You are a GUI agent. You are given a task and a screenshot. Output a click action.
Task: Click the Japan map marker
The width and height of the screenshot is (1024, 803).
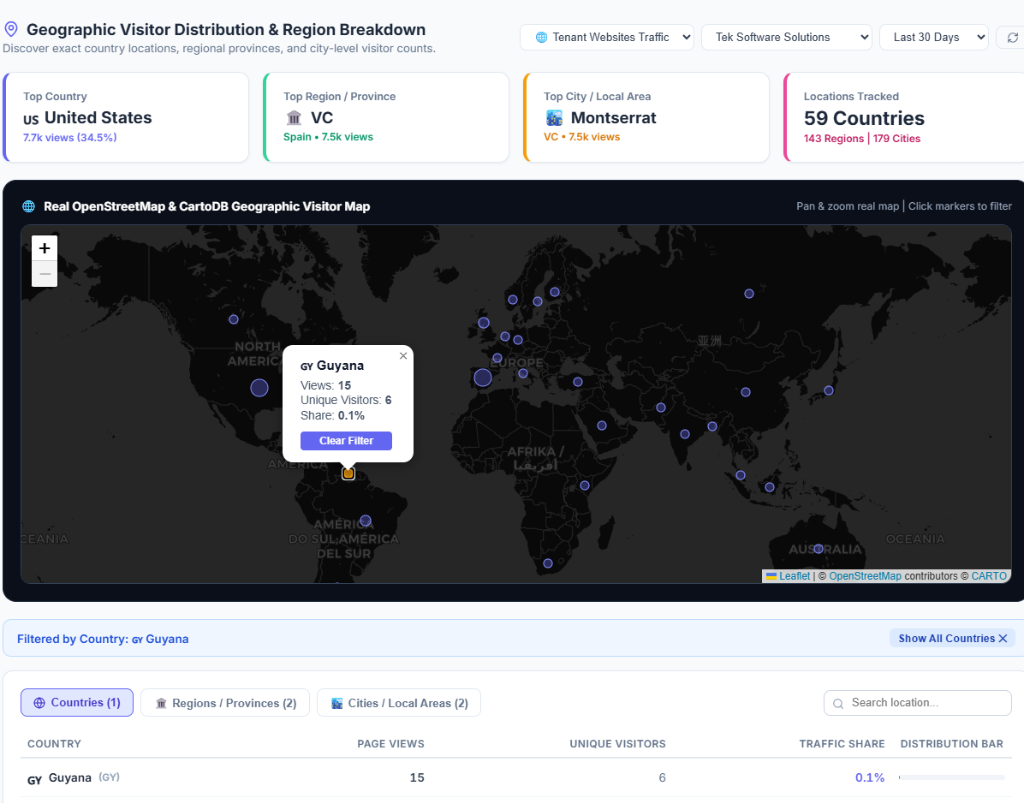(829, 390)
